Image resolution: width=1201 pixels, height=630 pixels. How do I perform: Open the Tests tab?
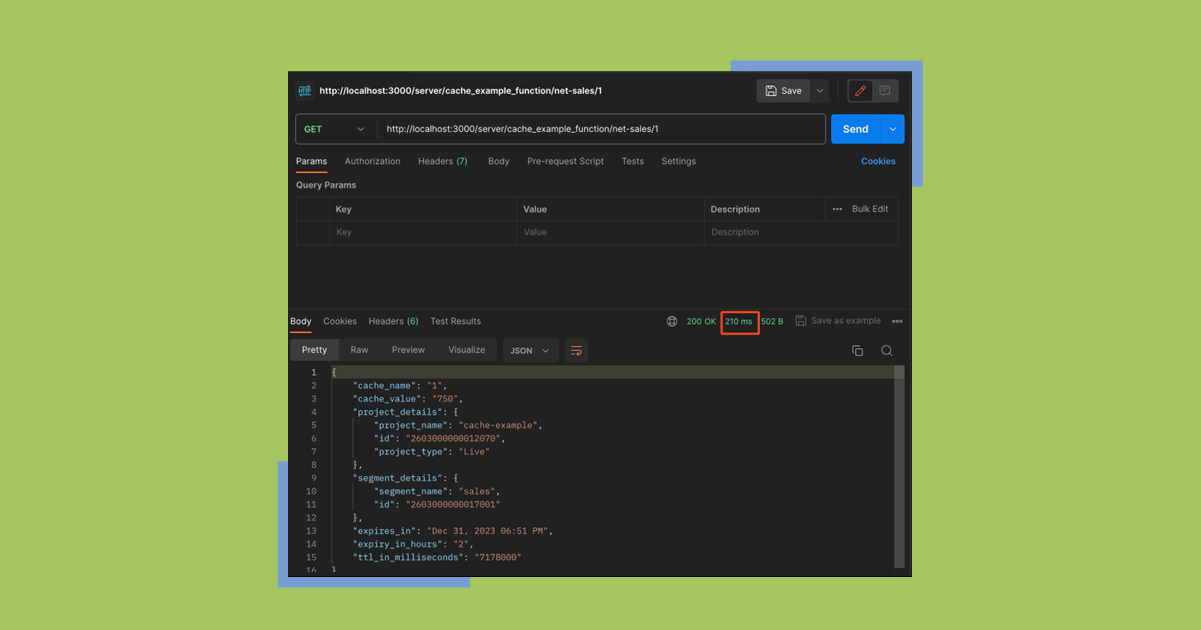(x=632, y=161)
